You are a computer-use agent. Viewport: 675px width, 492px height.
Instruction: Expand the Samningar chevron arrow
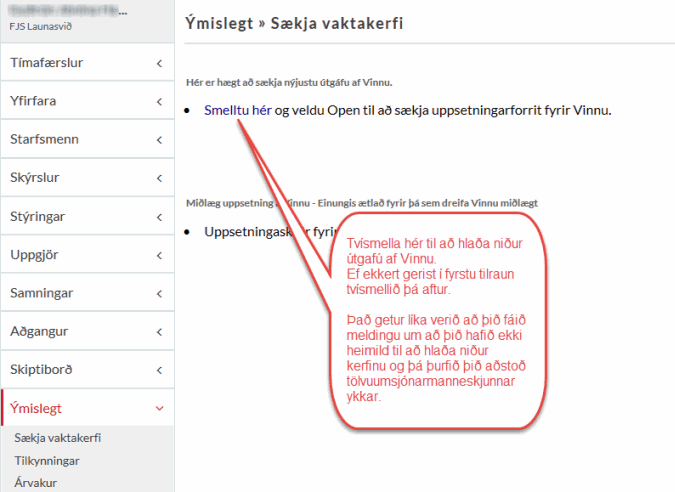[159, 294]
